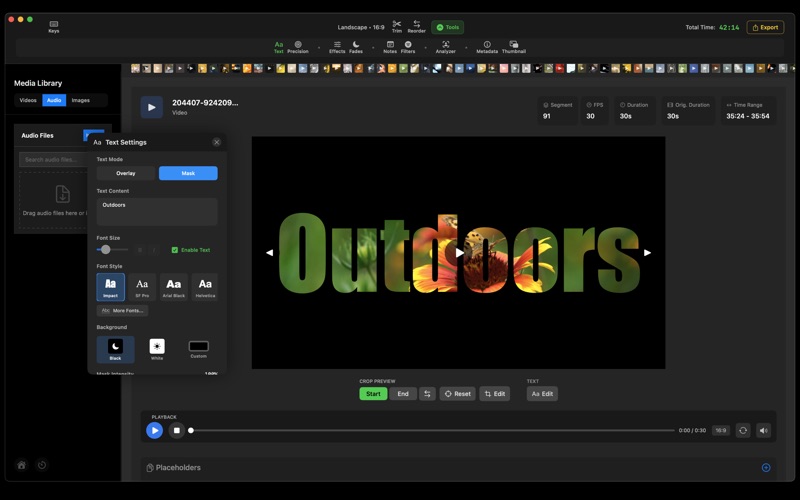Click the Search audio files field
Screen dimensions: 800x500
point(54,159)
